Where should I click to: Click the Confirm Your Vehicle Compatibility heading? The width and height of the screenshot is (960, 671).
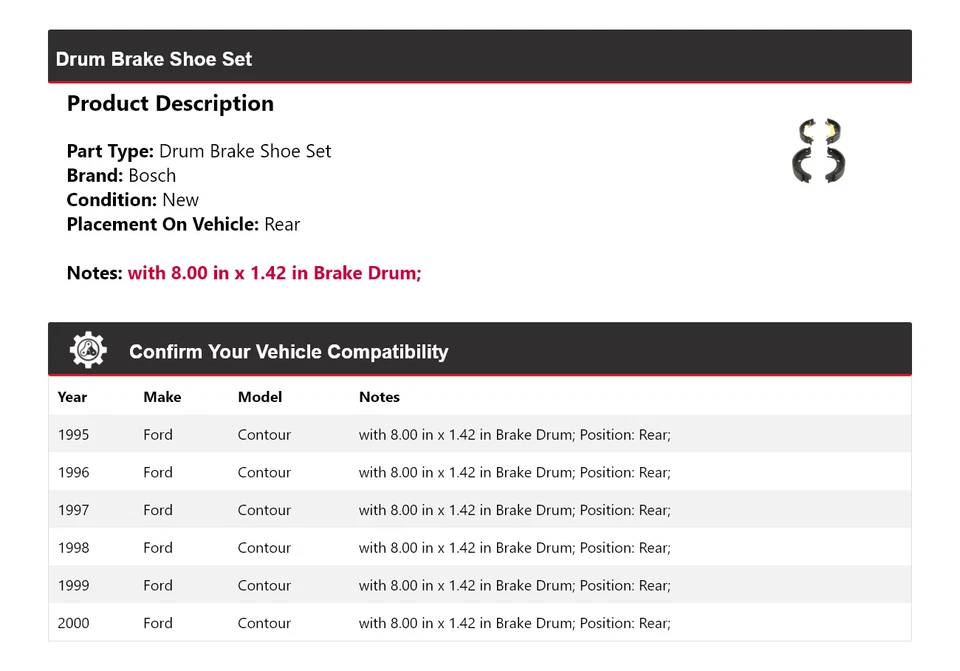point(288,352)
